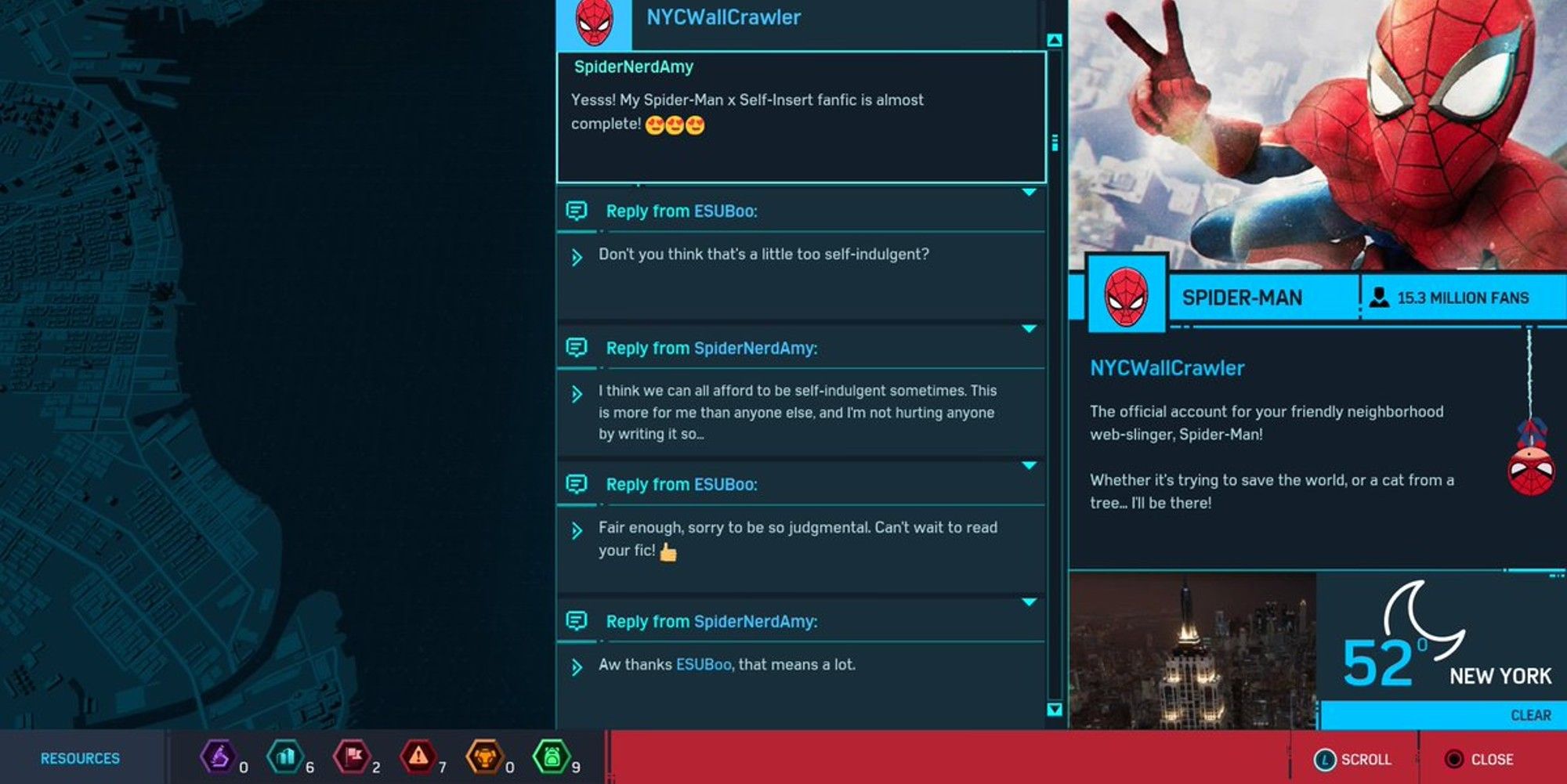The image size is (1567, 784).
Task: Click NYCWallCrawler profile name in bio panel
Action: [1167, 368]
